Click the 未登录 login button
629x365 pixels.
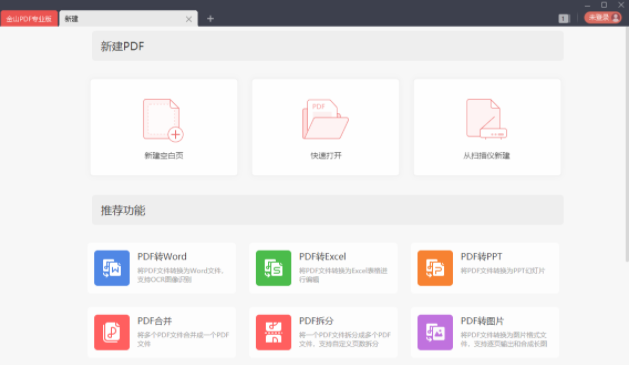point(603,18)
